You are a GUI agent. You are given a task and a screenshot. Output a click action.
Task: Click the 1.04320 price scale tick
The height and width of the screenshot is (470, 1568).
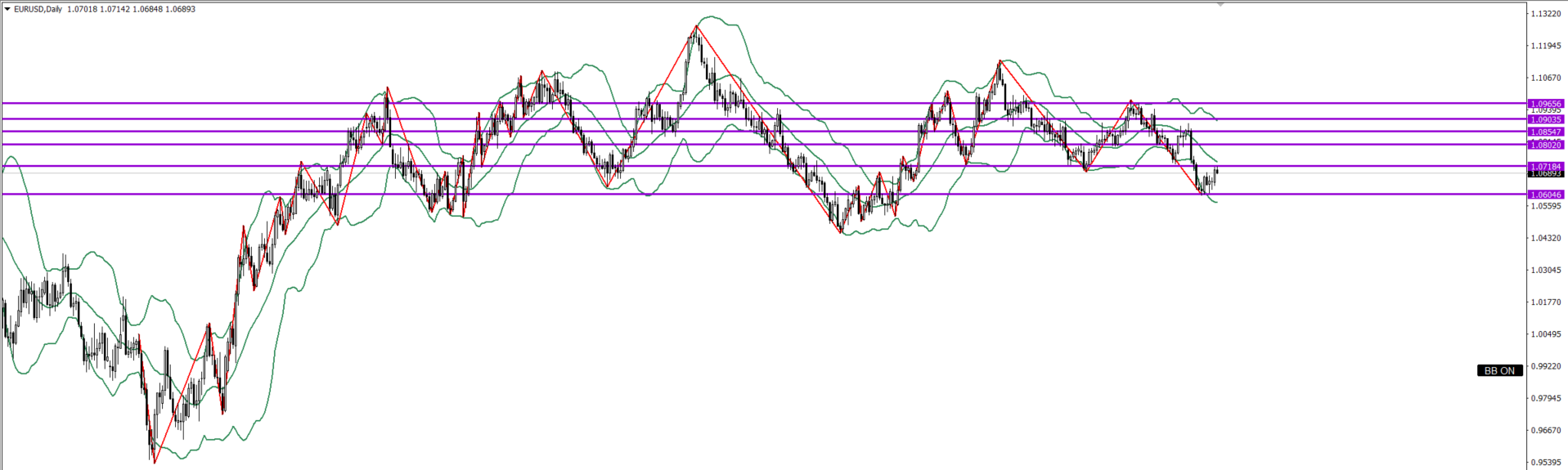click(x=1546, y=238)
